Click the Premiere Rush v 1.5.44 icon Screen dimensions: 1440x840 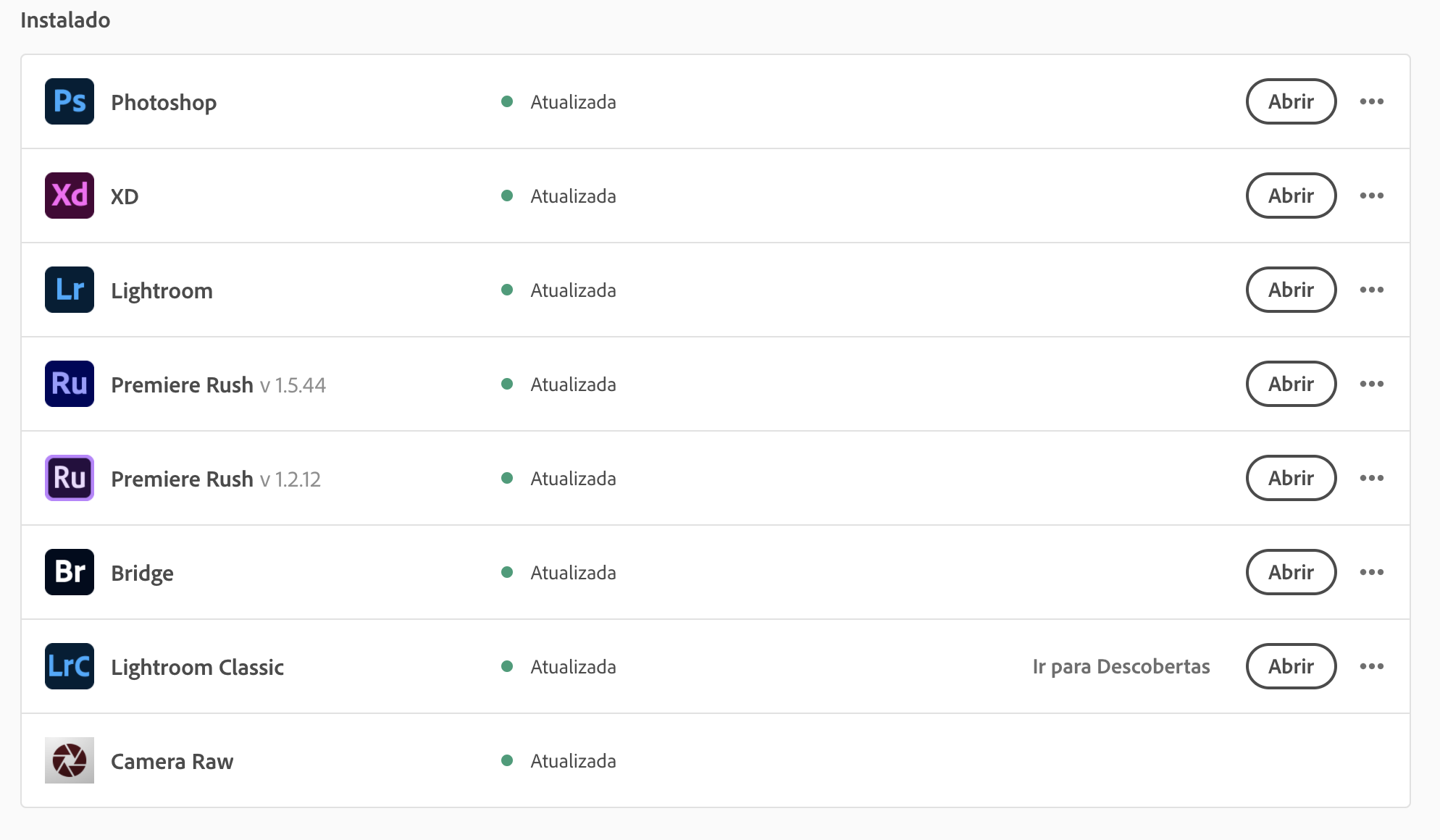tap(69, 384)
